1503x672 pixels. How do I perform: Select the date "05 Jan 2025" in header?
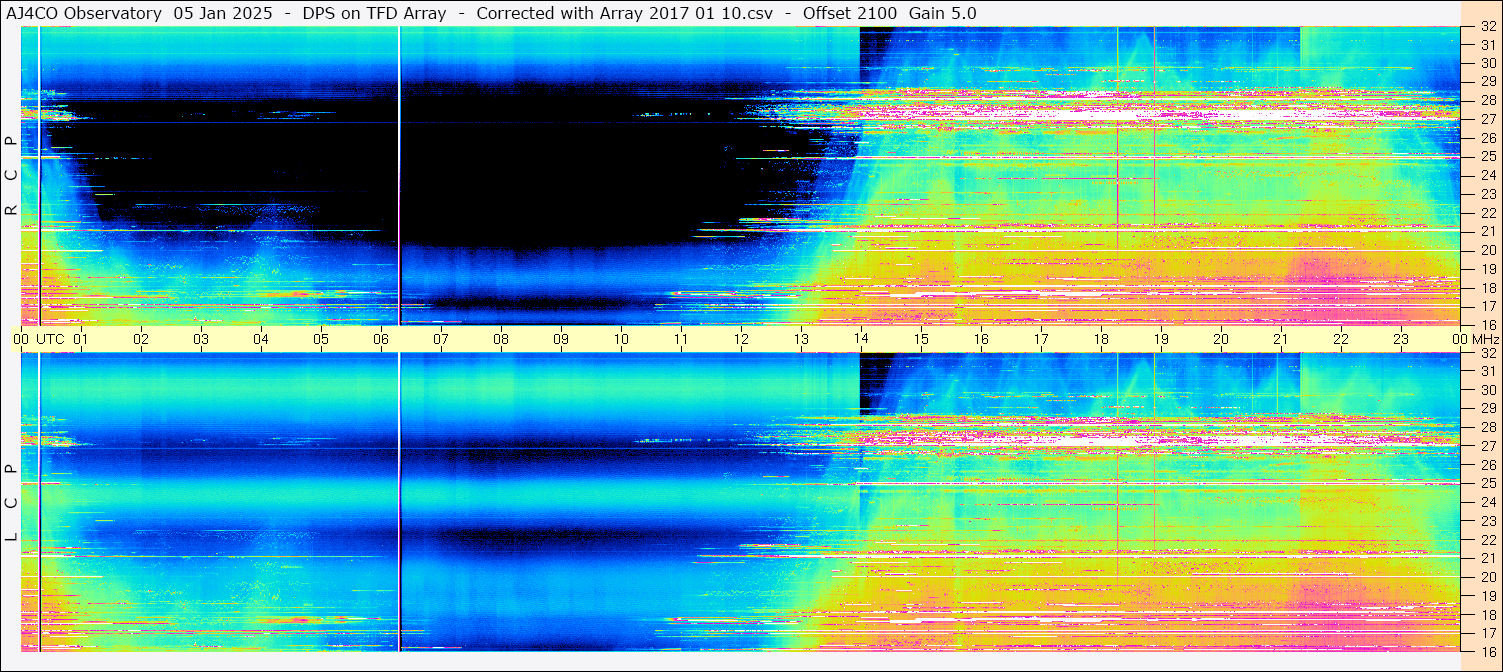point(223,13)
